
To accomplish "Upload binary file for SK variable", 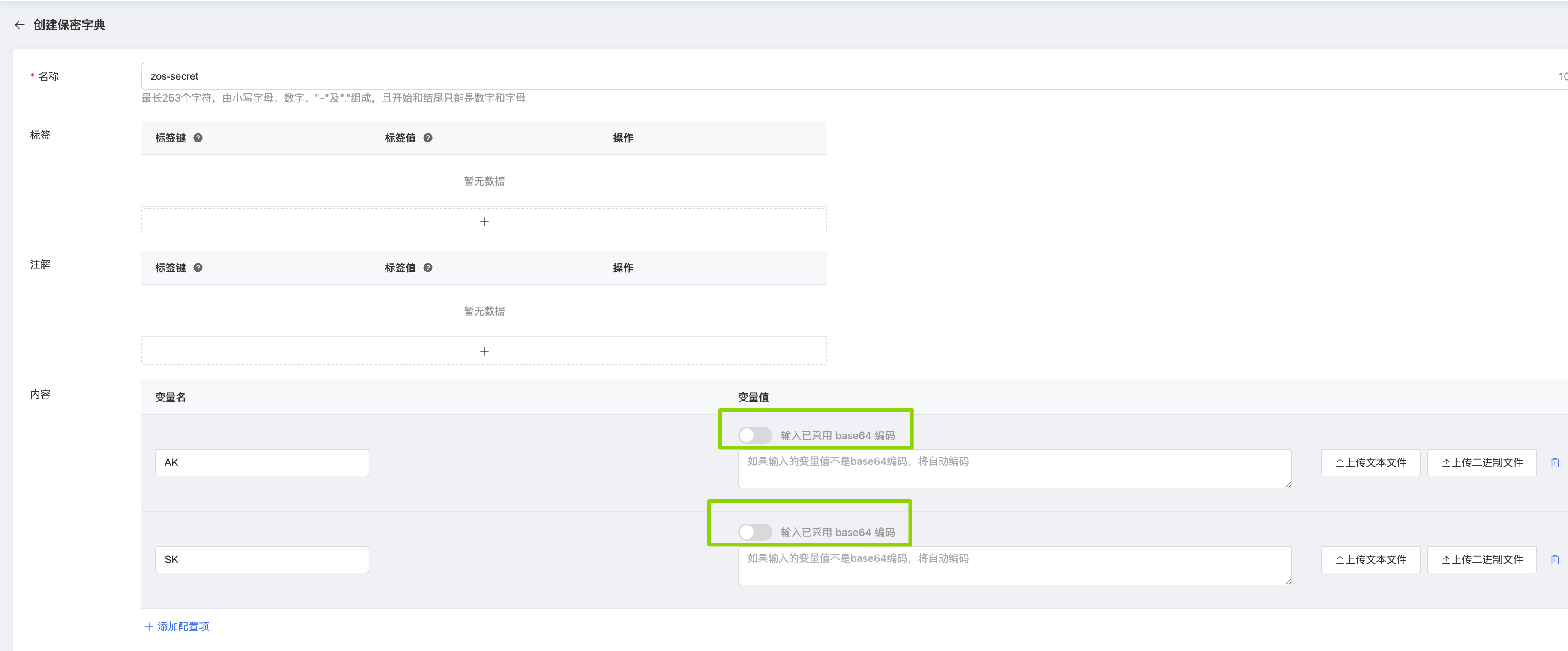I will [1481, 560].
